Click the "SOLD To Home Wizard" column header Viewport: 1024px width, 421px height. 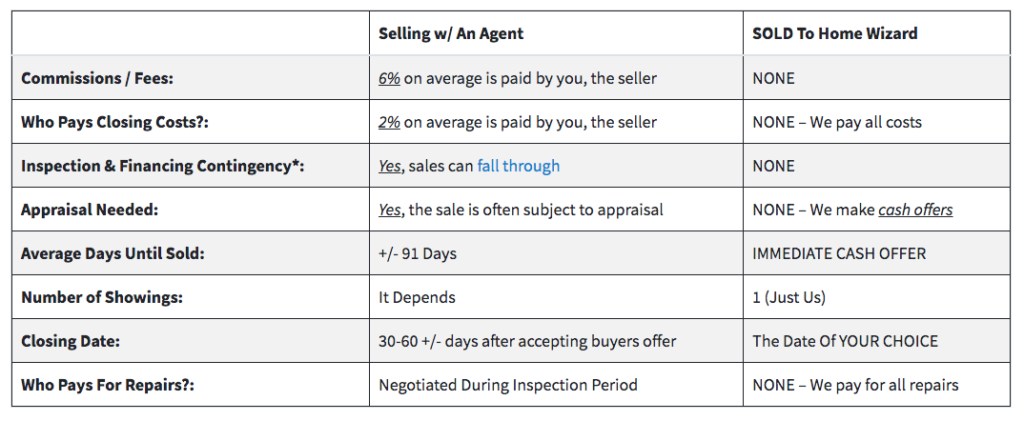click(x=835, y=33)
